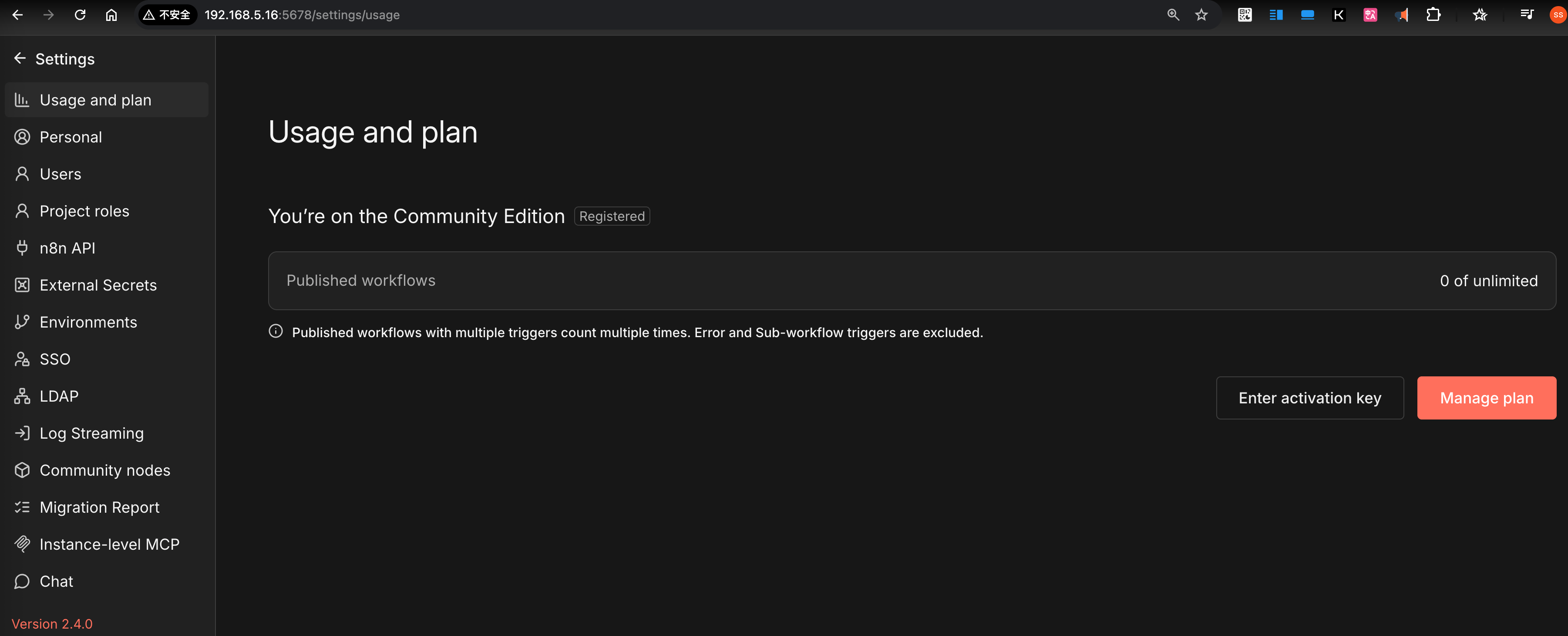This screenshot has height=636, width=1568.
Task: Open Log Streaming settings
Action: tap(91, 433)
